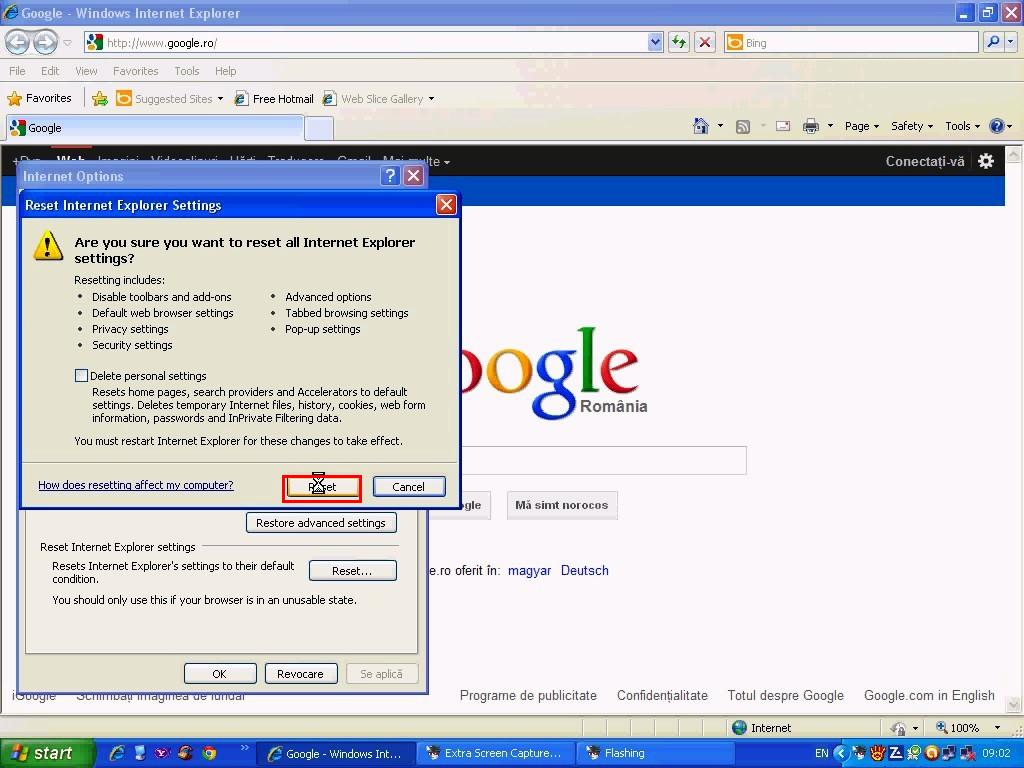Click the Help question mark icon in command bar
The height and width of the screenshot is (768, 1024).
click(997, 126)
